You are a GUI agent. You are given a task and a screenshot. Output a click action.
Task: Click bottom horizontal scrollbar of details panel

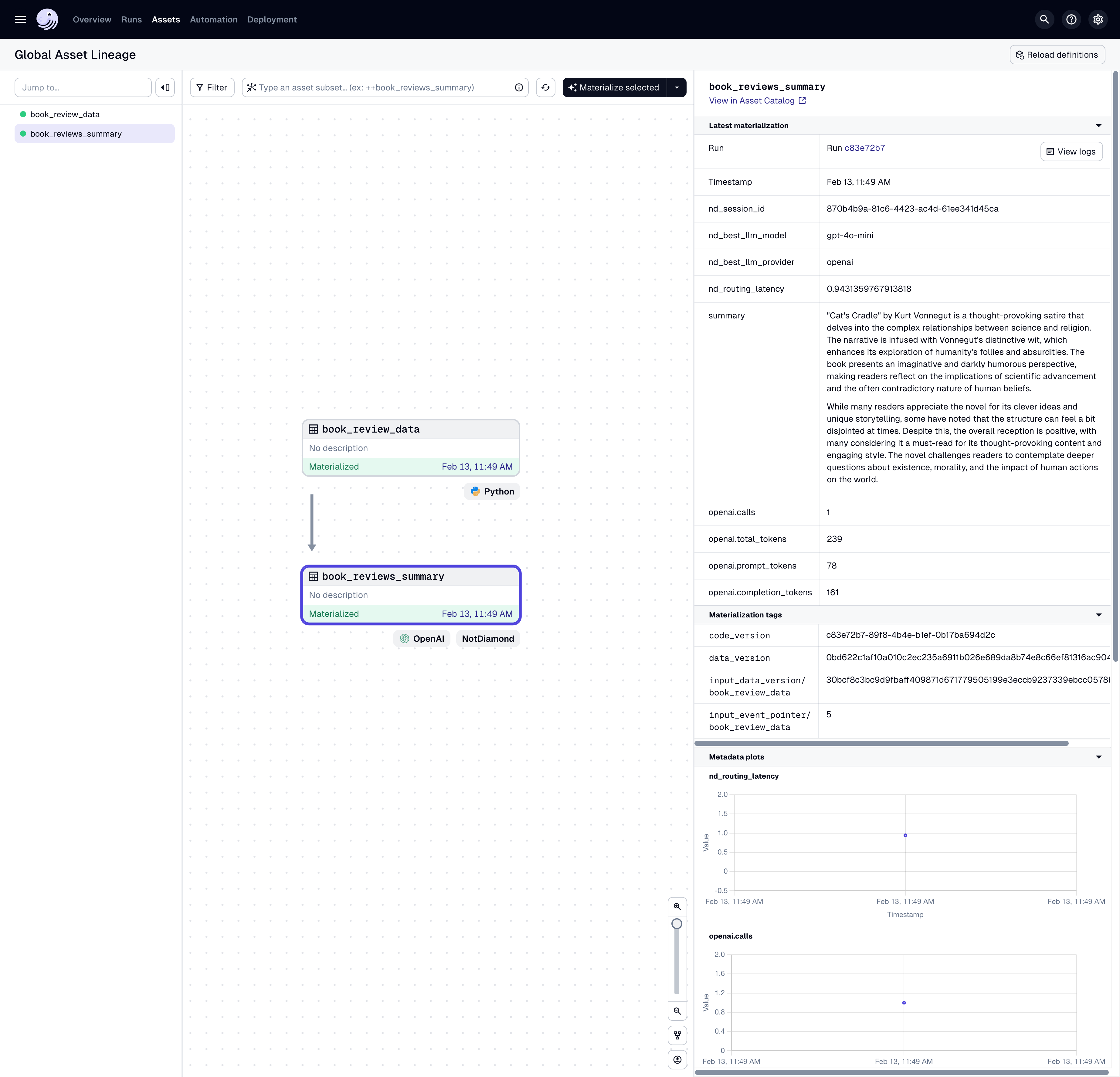tap(901, 1072)
